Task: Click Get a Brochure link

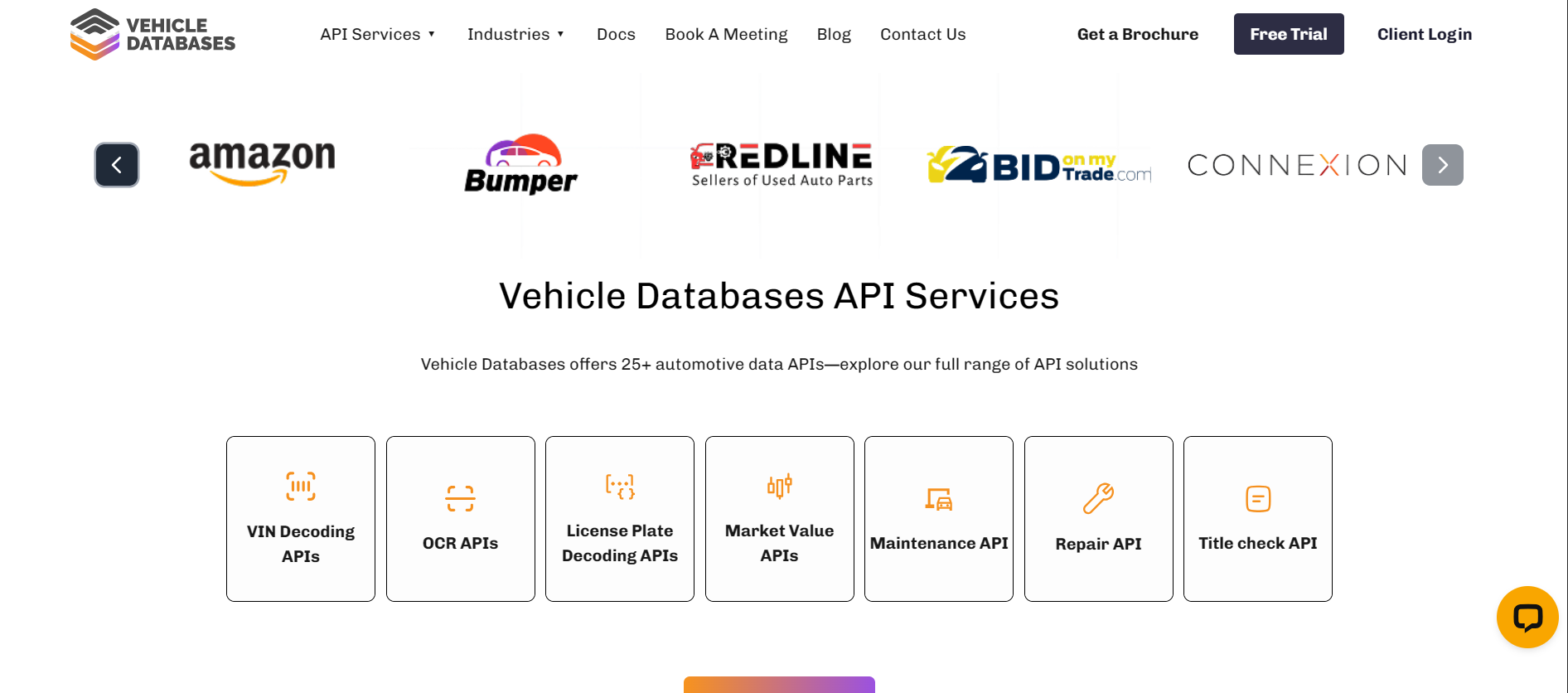Action: [x=1137, y=34]
